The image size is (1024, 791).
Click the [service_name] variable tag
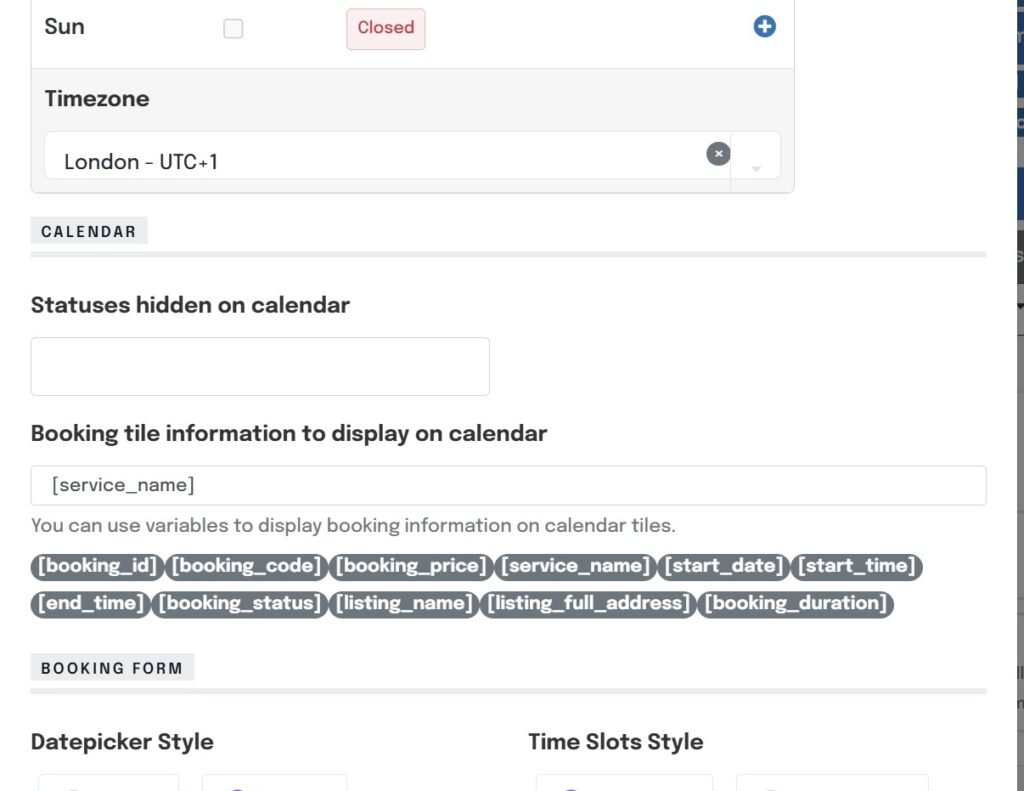575,566
